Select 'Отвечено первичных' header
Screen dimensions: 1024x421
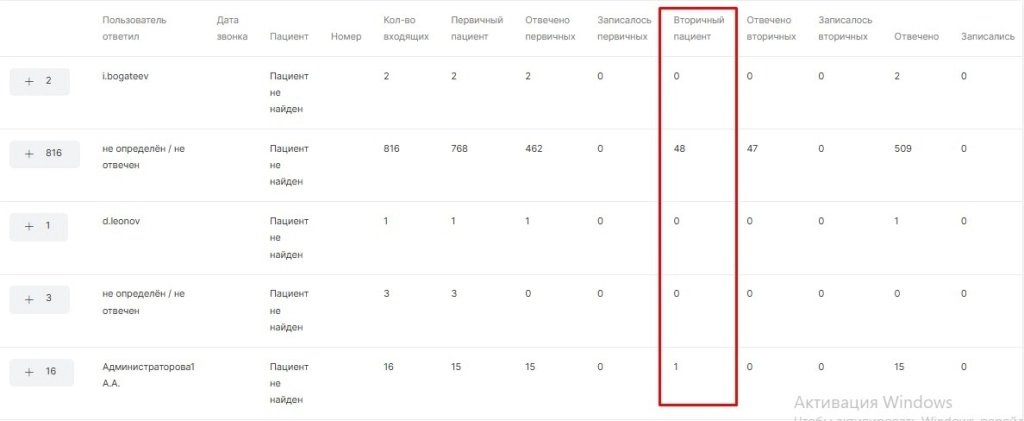pos(550,28)
